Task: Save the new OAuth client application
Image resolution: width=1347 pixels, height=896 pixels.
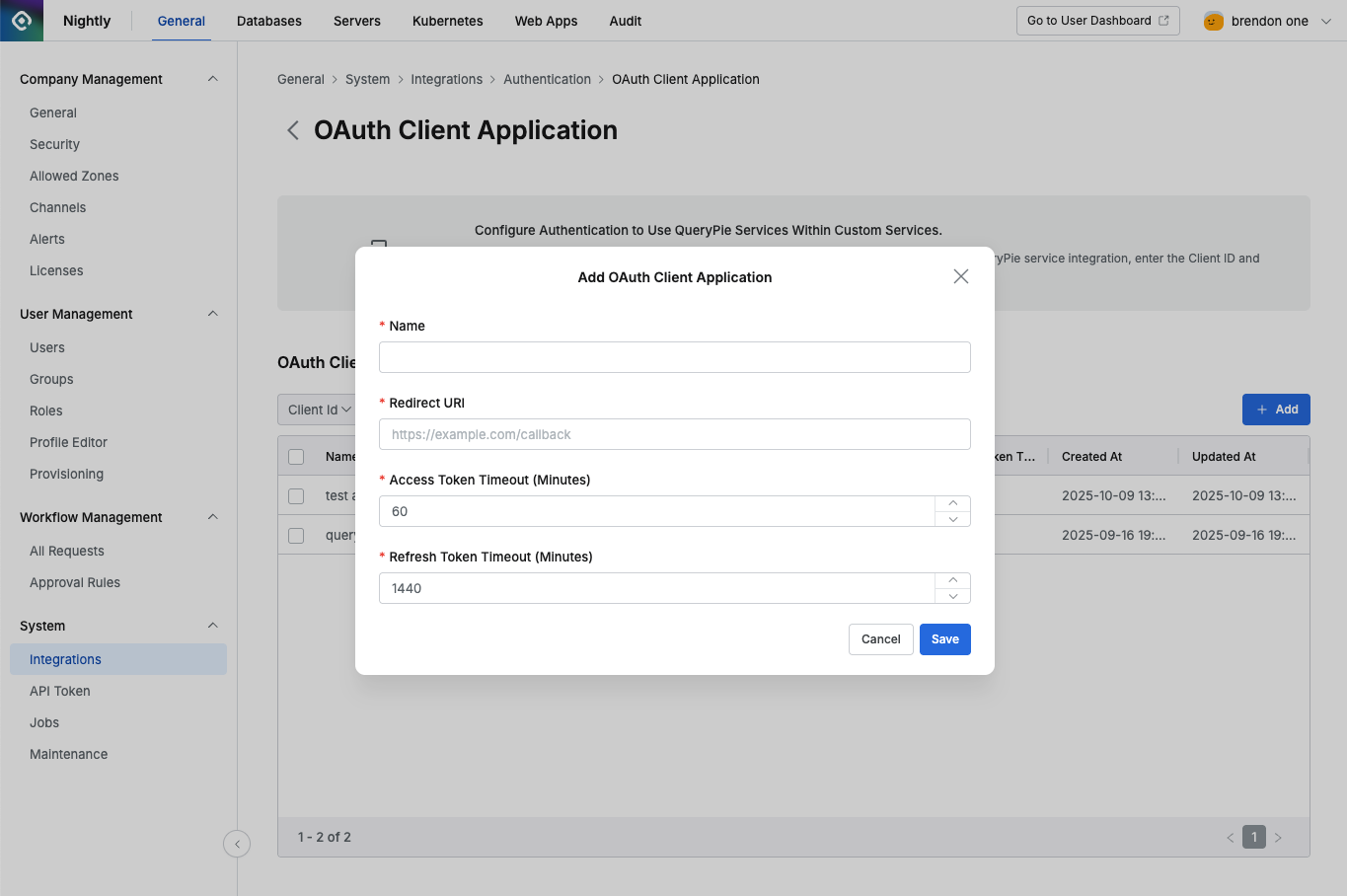Action: (944, 638)
